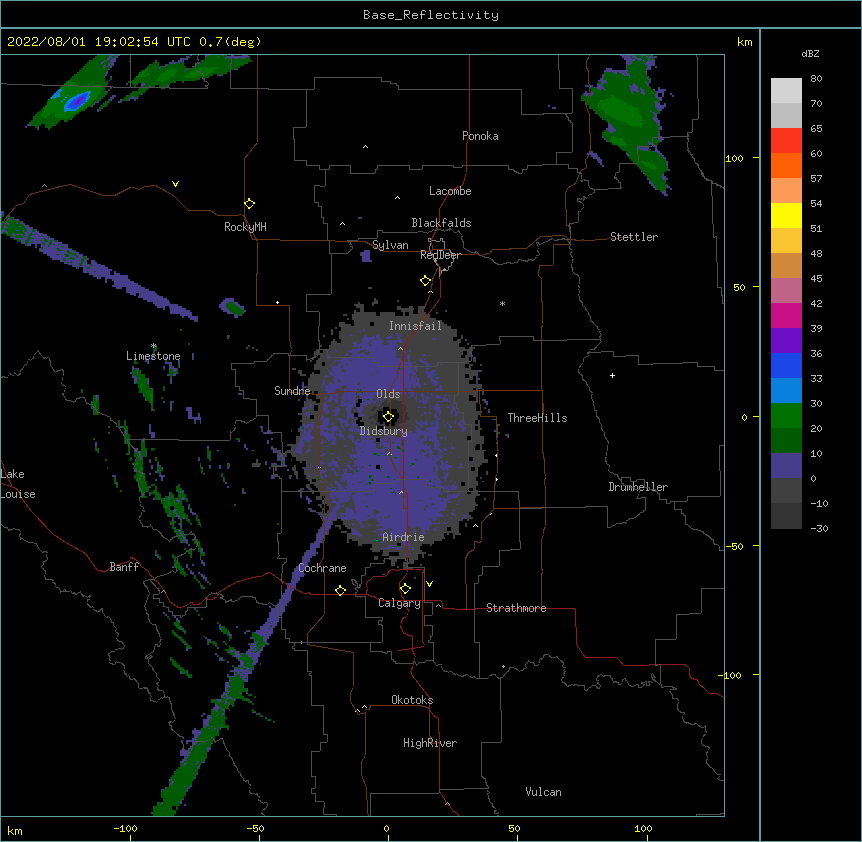Pick the purple 36-39 dBZ legend swatch
862x842 pixels.
786,340
